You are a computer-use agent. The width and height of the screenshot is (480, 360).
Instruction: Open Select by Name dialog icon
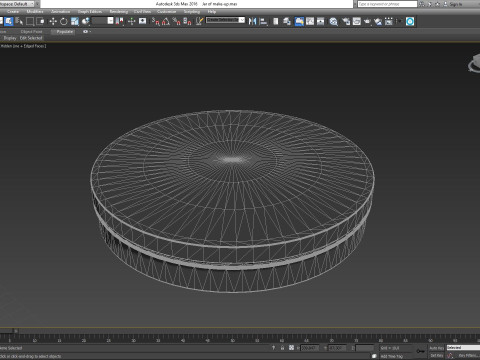(x=19, y=21)
